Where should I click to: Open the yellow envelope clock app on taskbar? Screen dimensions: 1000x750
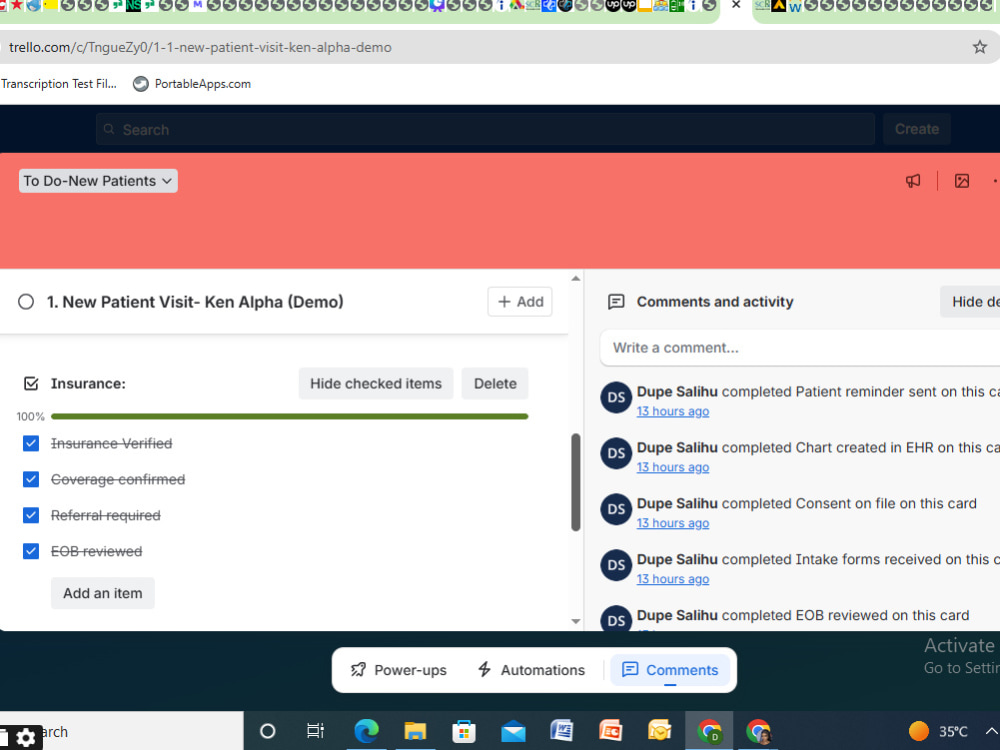pyautogui.click(x=659, y=731)
